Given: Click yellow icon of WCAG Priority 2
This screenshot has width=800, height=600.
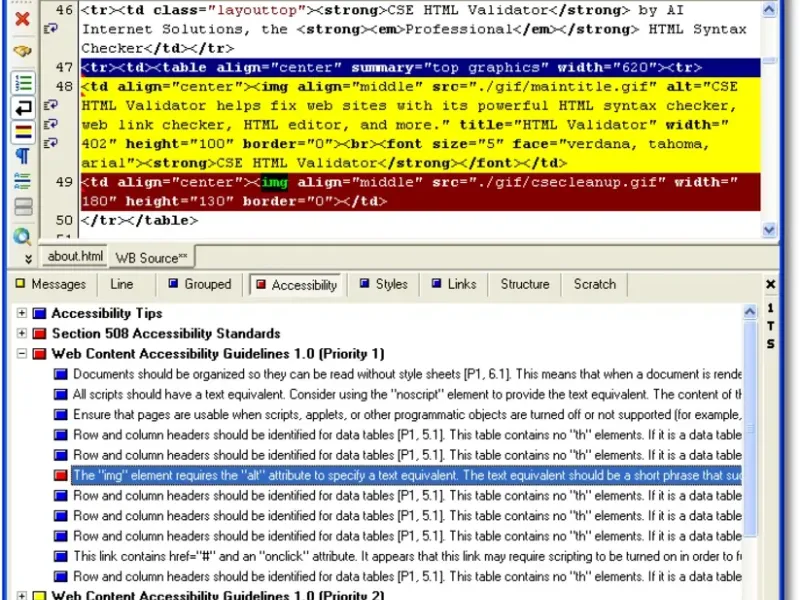Looking at the screenshot, I should pos(39,595).
